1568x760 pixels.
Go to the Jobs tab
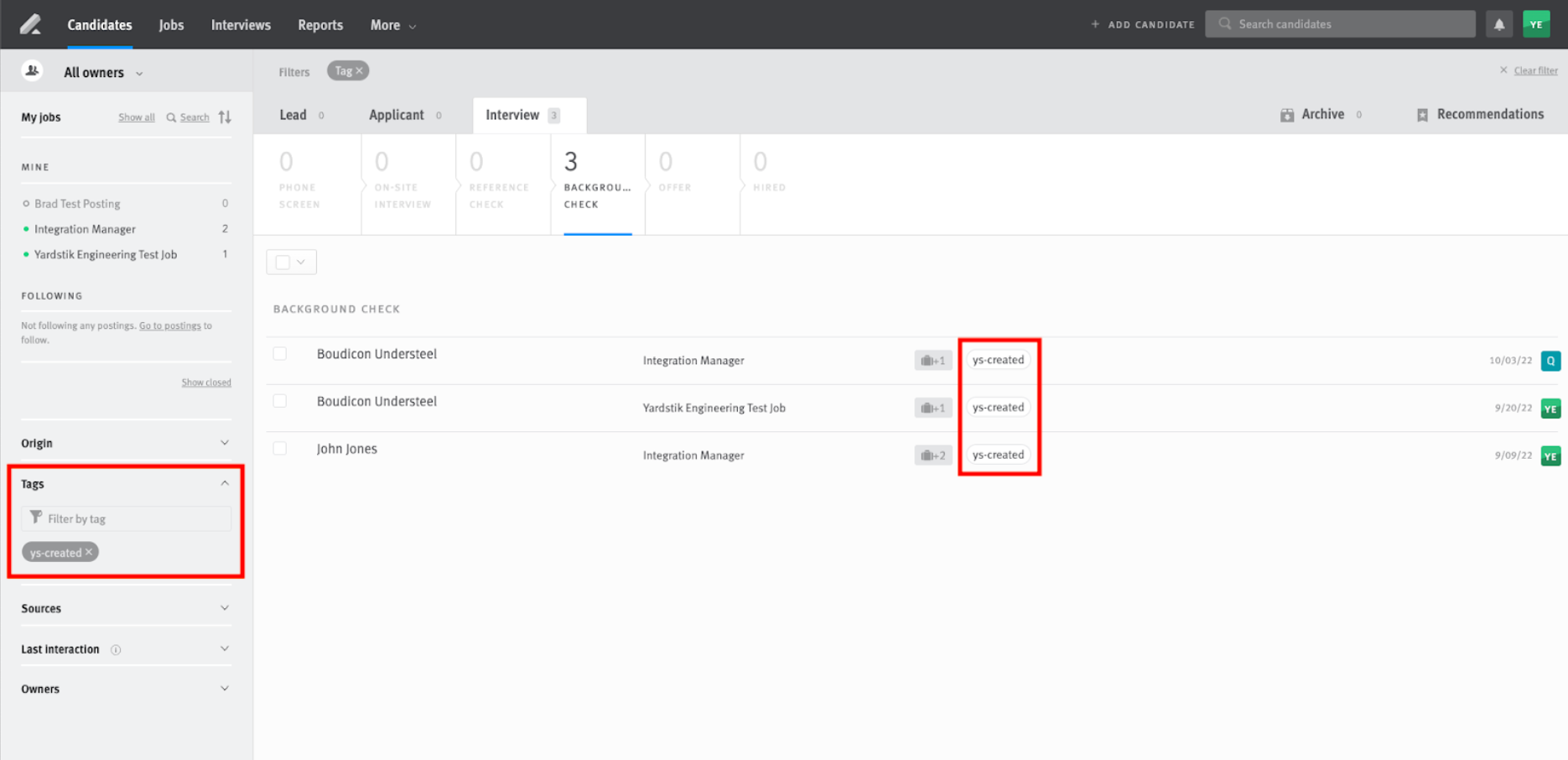click(171, 25)
